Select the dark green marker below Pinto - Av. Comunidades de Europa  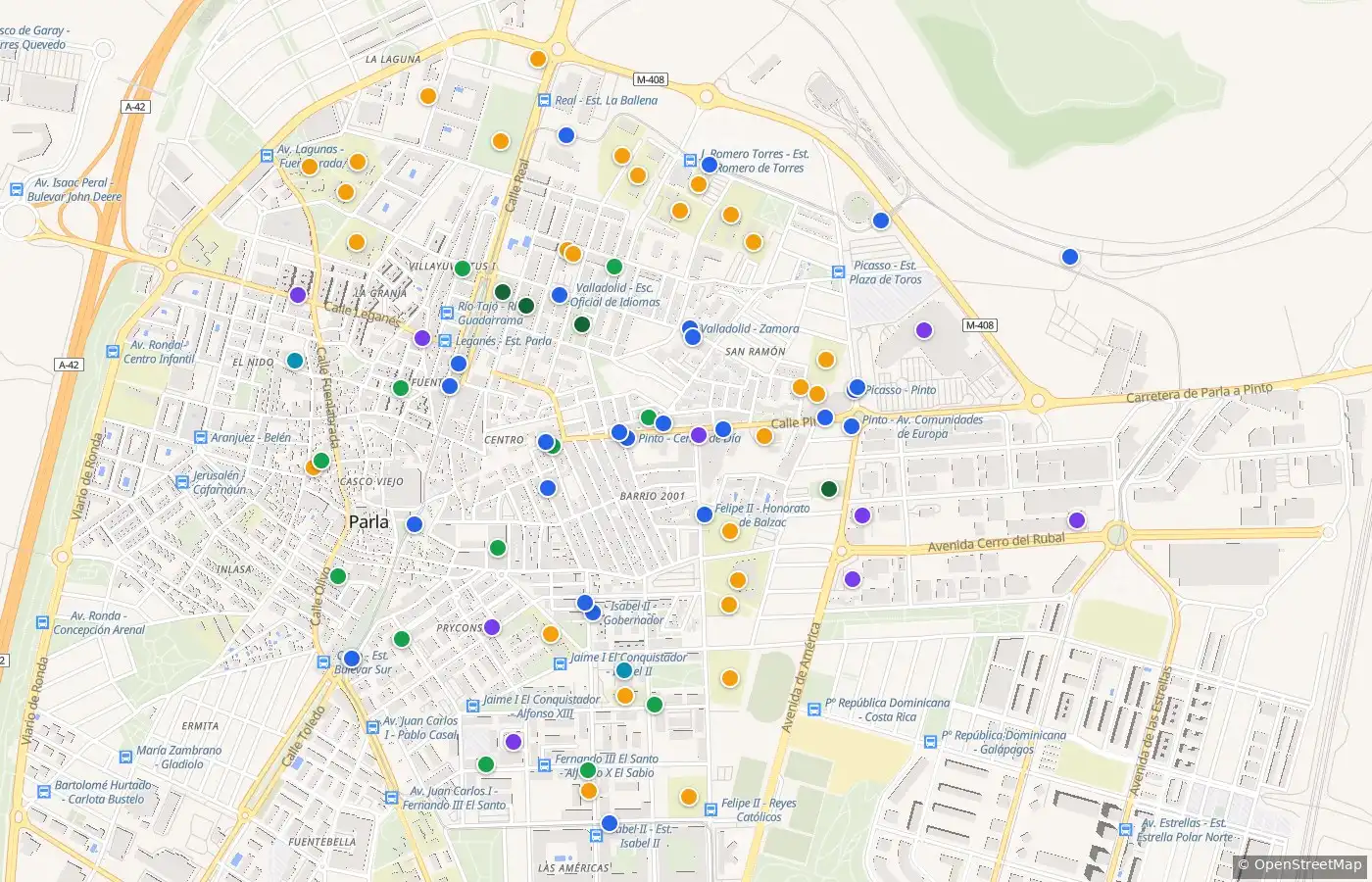point(829,489)
